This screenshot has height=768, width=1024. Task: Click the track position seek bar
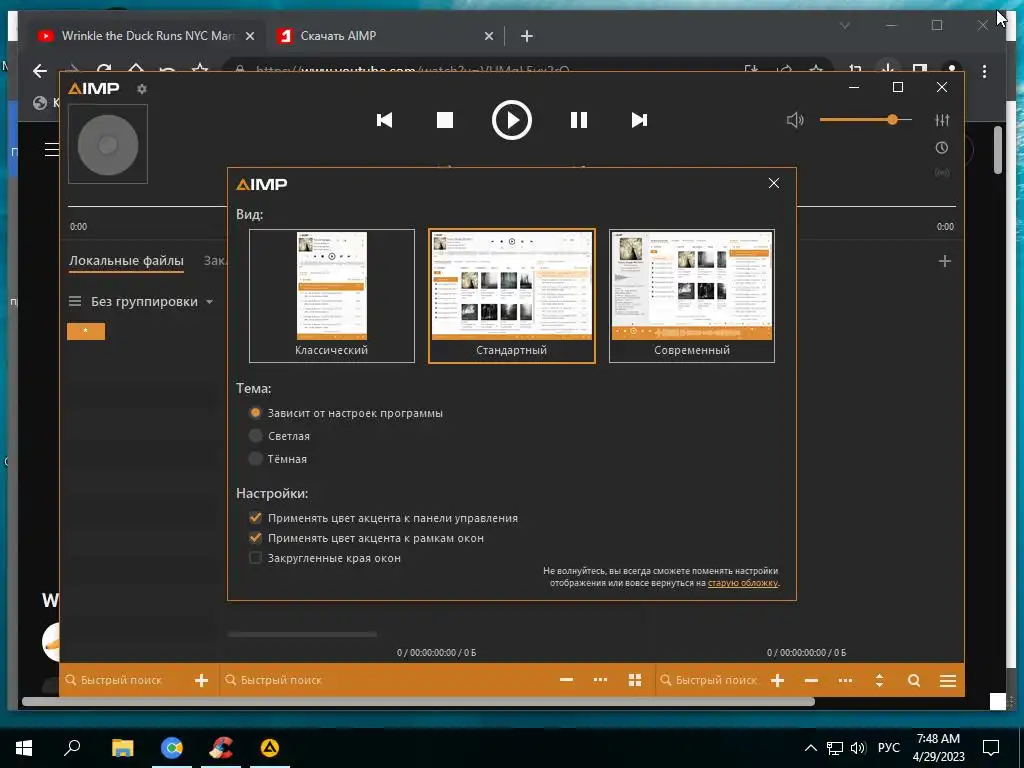(x=511, y=206)
